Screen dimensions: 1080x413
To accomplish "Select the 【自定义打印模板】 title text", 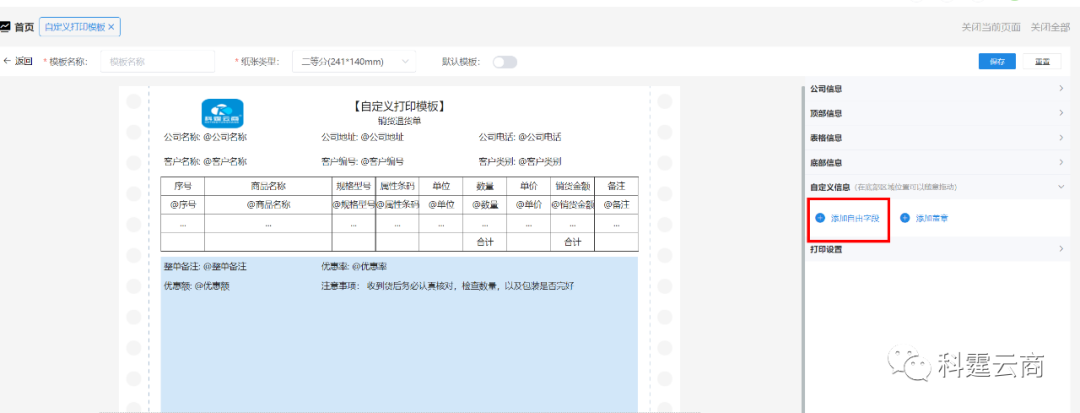I will pos(399,106).
